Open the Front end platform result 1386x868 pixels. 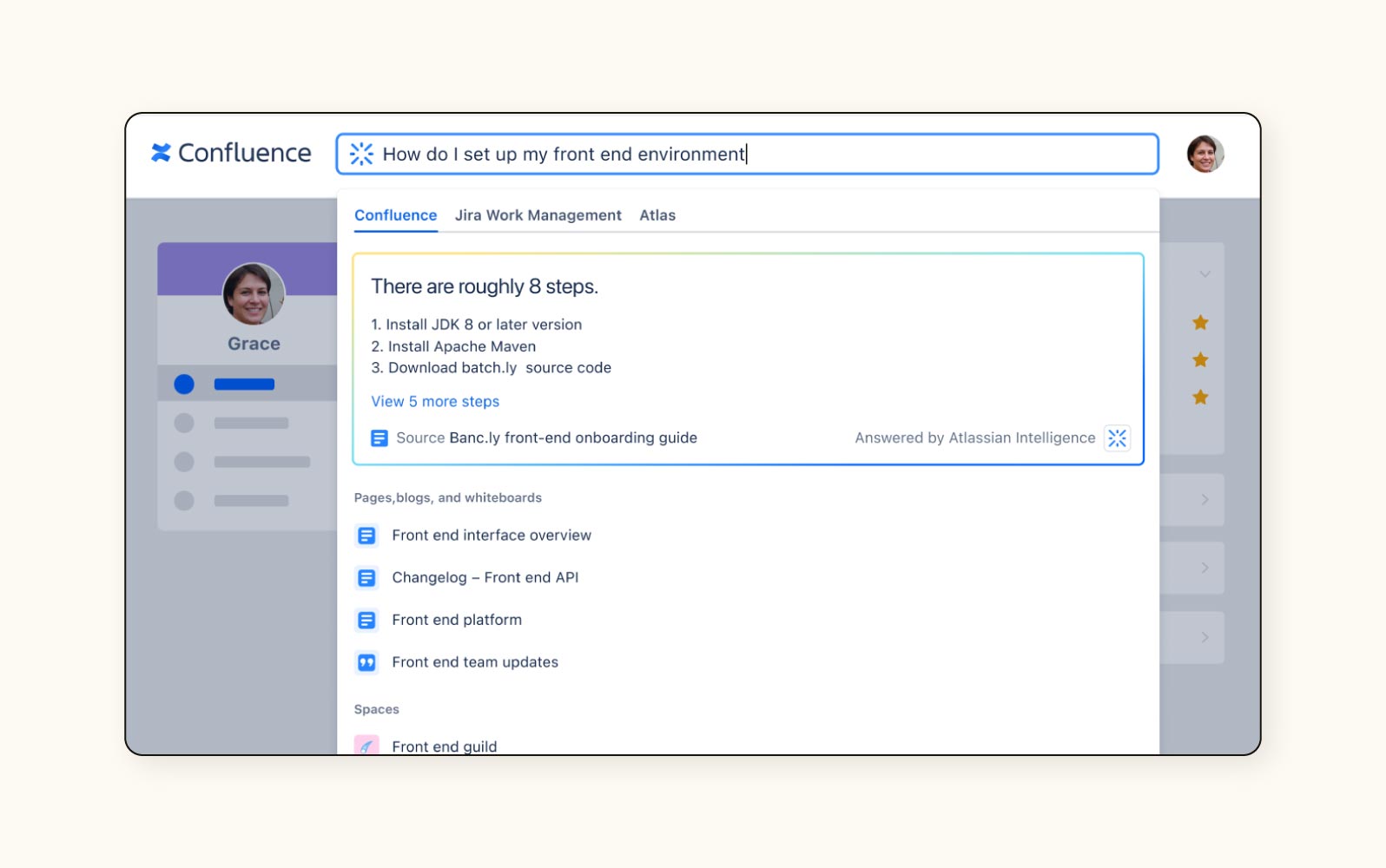click(457, 620)
